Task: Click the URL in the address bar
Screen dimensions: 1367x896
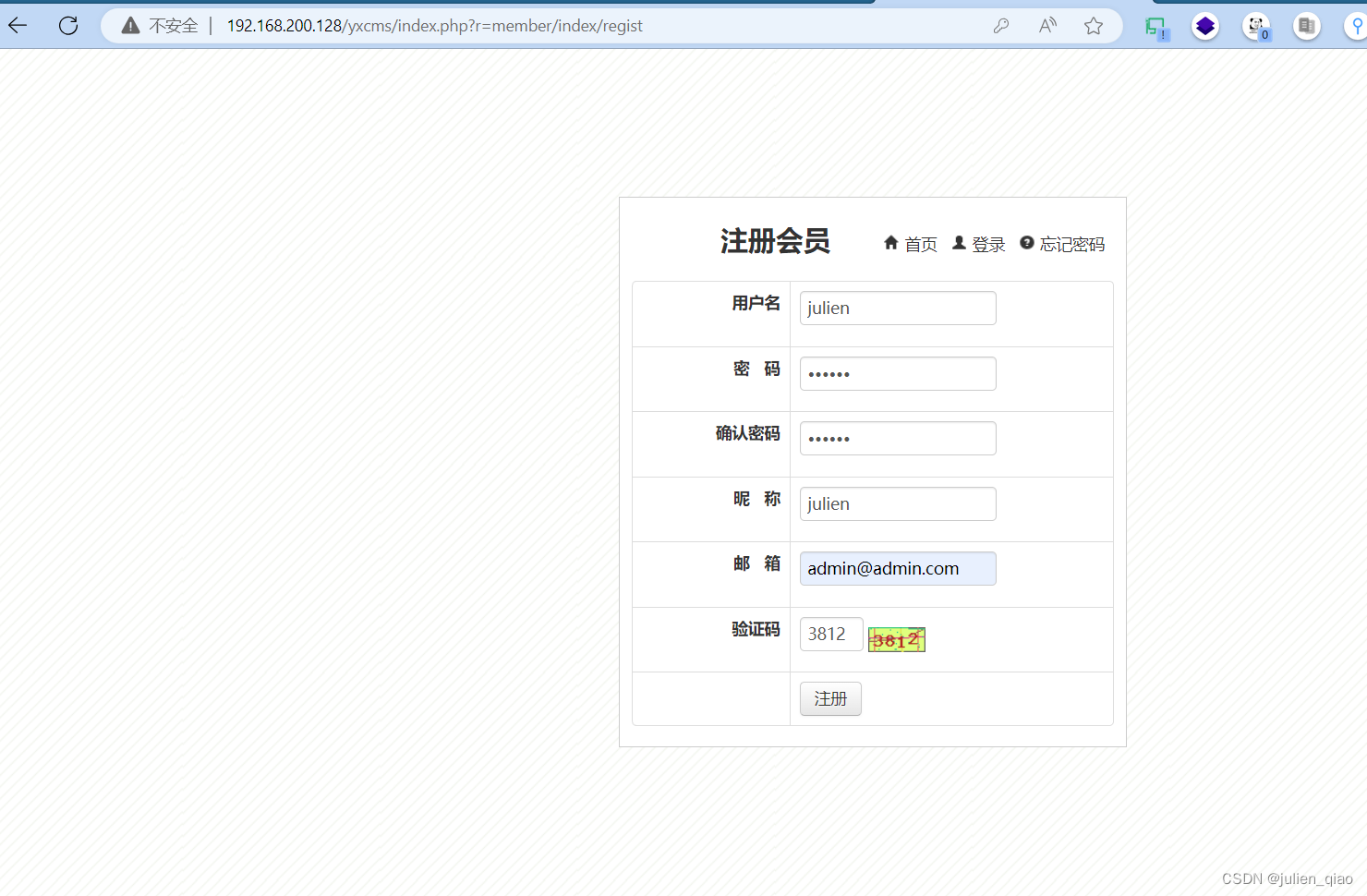Action: [435, 26]
